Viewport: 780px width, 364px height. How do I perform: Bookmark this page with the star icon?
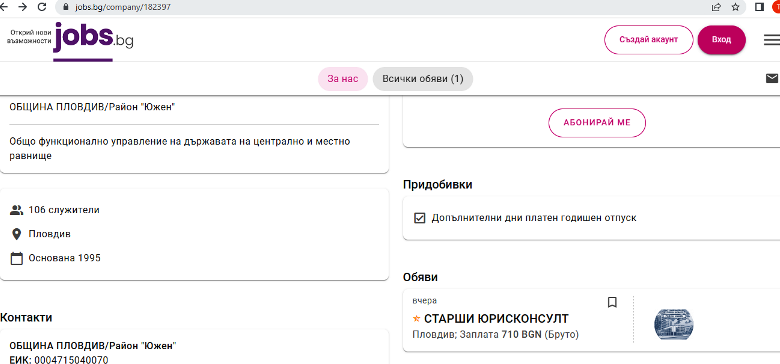[735, 7]
